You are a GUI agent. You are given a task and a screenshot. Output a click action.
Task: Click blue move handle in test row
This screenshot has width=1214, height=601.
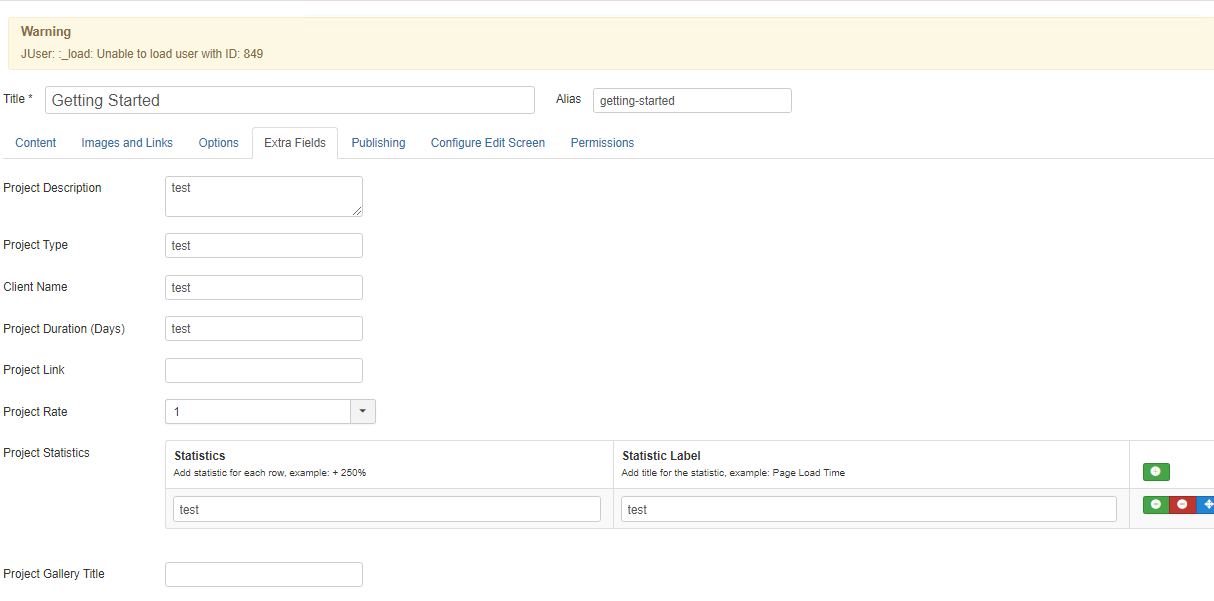click(x=1206, y=504)
